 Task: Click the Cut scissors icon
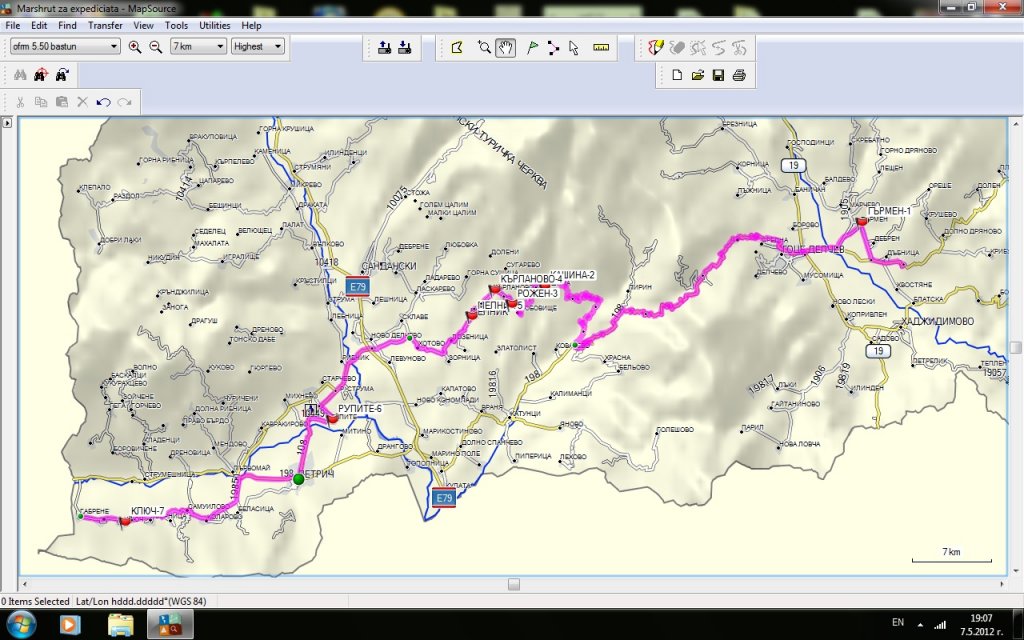[x=20, y=103]
